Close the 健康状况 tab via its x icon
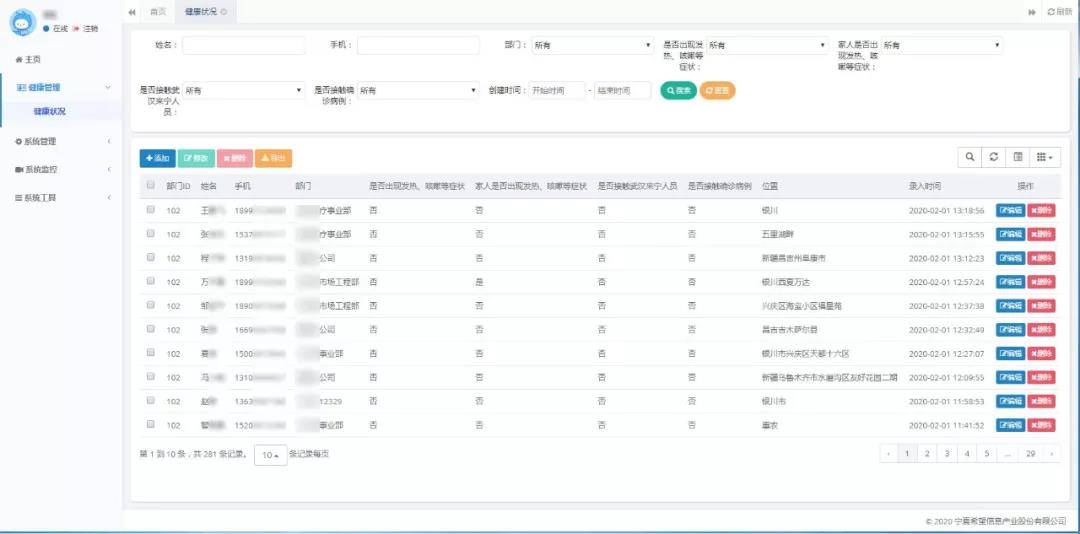This screenshot has width=1080, height=534. 223,11
